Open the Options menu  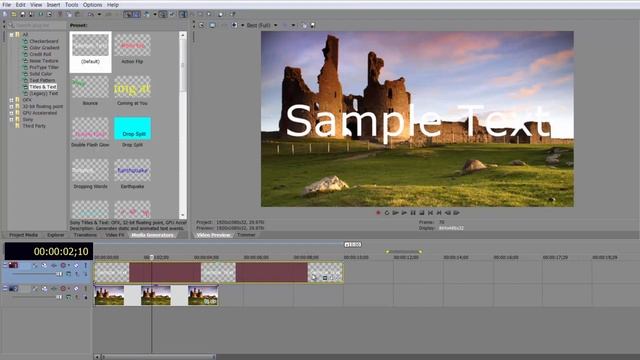pos(93,5)
